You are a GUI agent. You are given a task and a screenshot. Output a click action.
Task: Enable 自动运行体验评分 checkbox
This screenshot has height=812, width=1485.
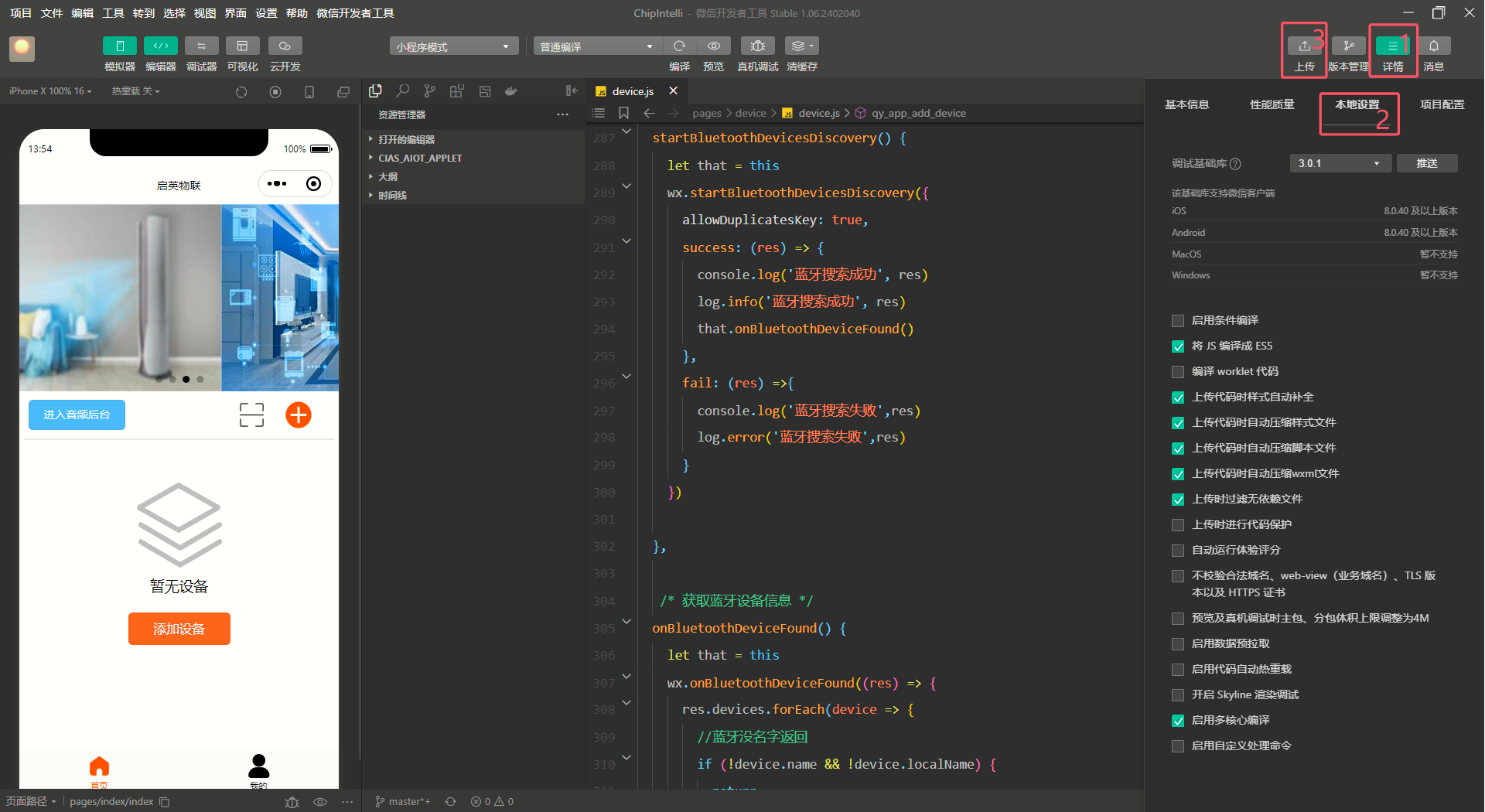[1178, 551]
